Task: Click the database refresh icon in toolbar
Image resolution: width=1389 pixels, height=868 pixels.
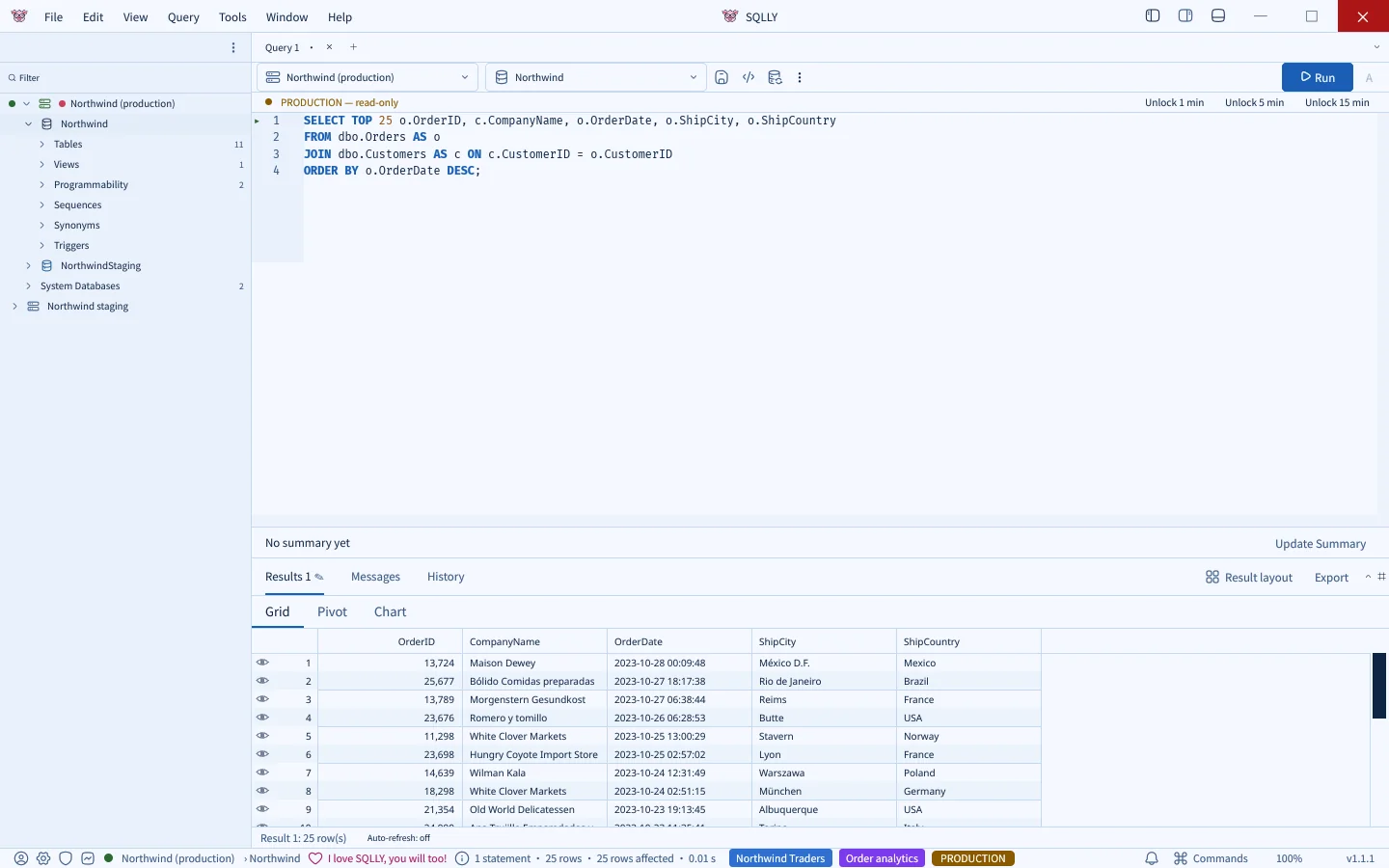Action: coord(775,77)
